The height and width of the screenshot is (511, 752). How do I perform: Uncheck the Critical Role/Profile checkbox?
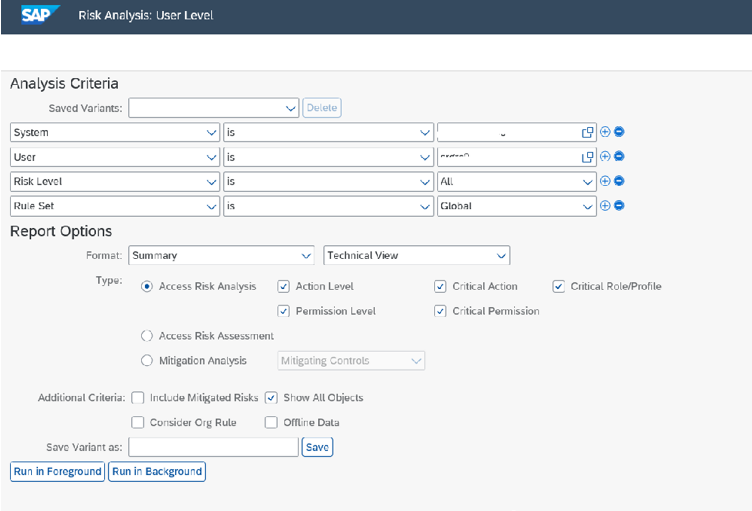pyautogui.click(x=558, y=286)
